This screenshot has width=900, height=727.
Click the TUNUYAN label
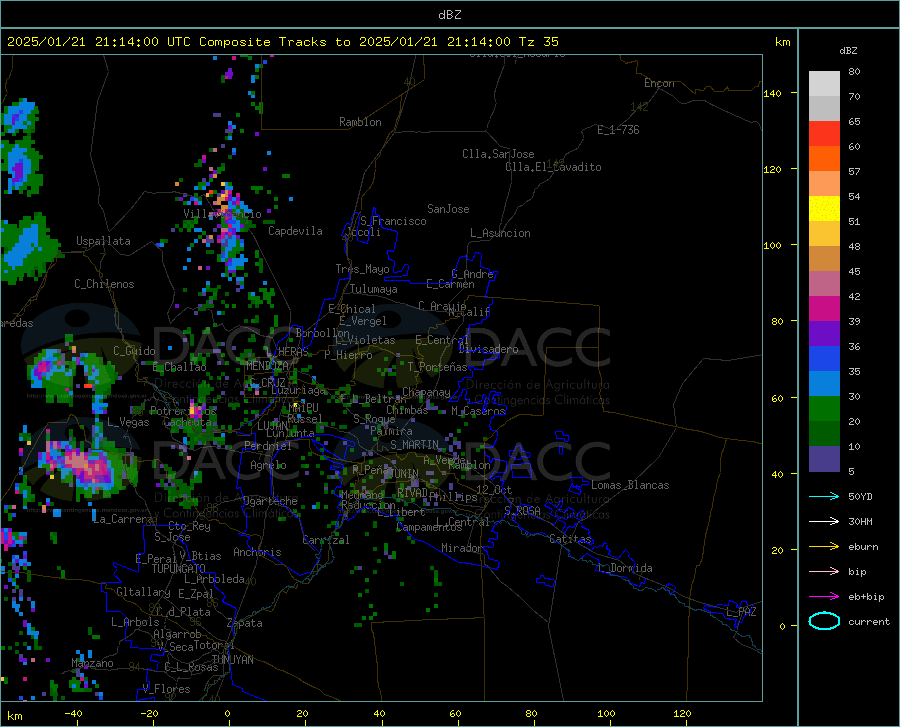pos(232,660)
